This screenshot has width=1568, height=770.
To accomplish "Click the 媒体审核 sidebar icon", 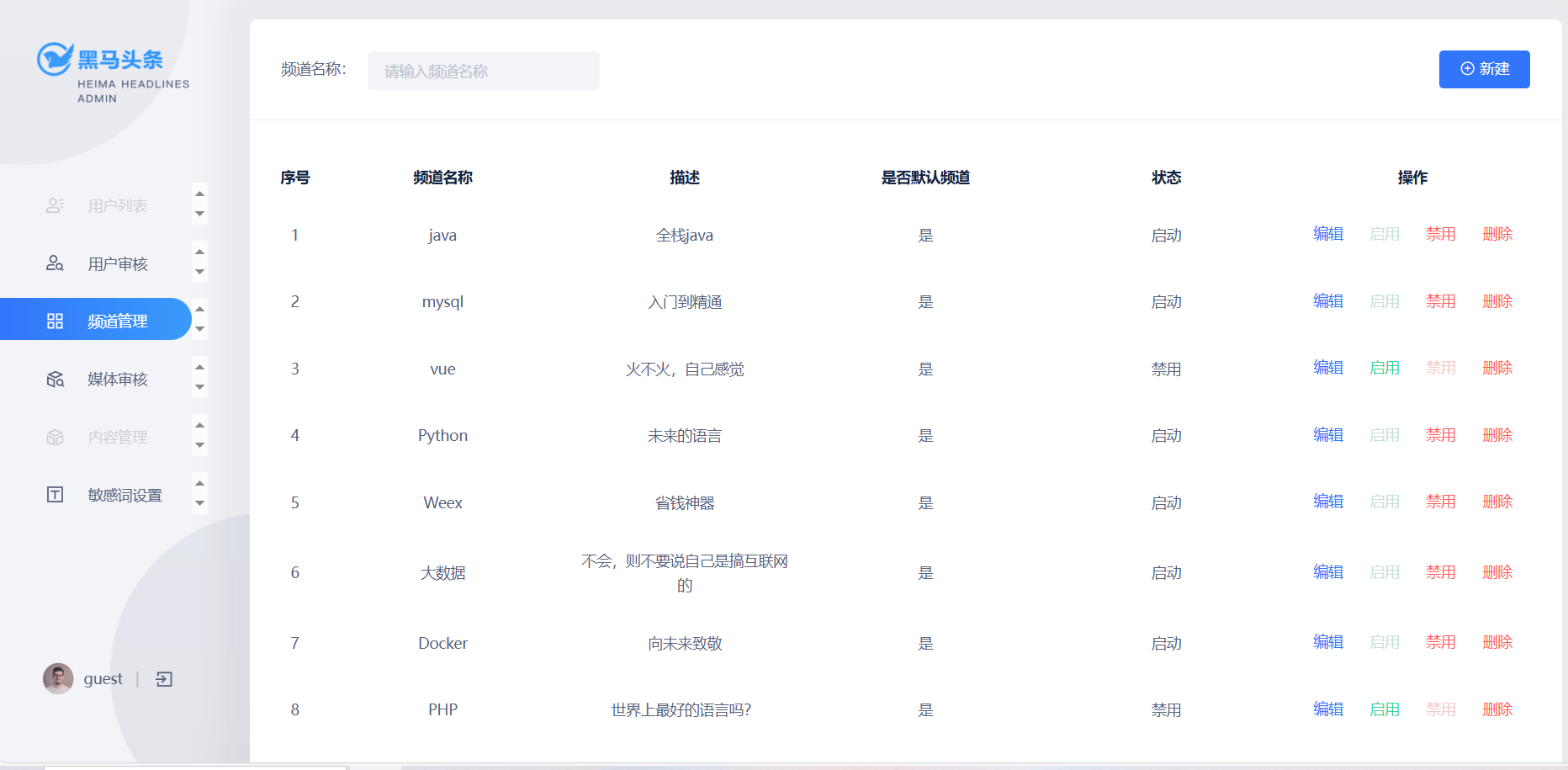I will 55,379.
